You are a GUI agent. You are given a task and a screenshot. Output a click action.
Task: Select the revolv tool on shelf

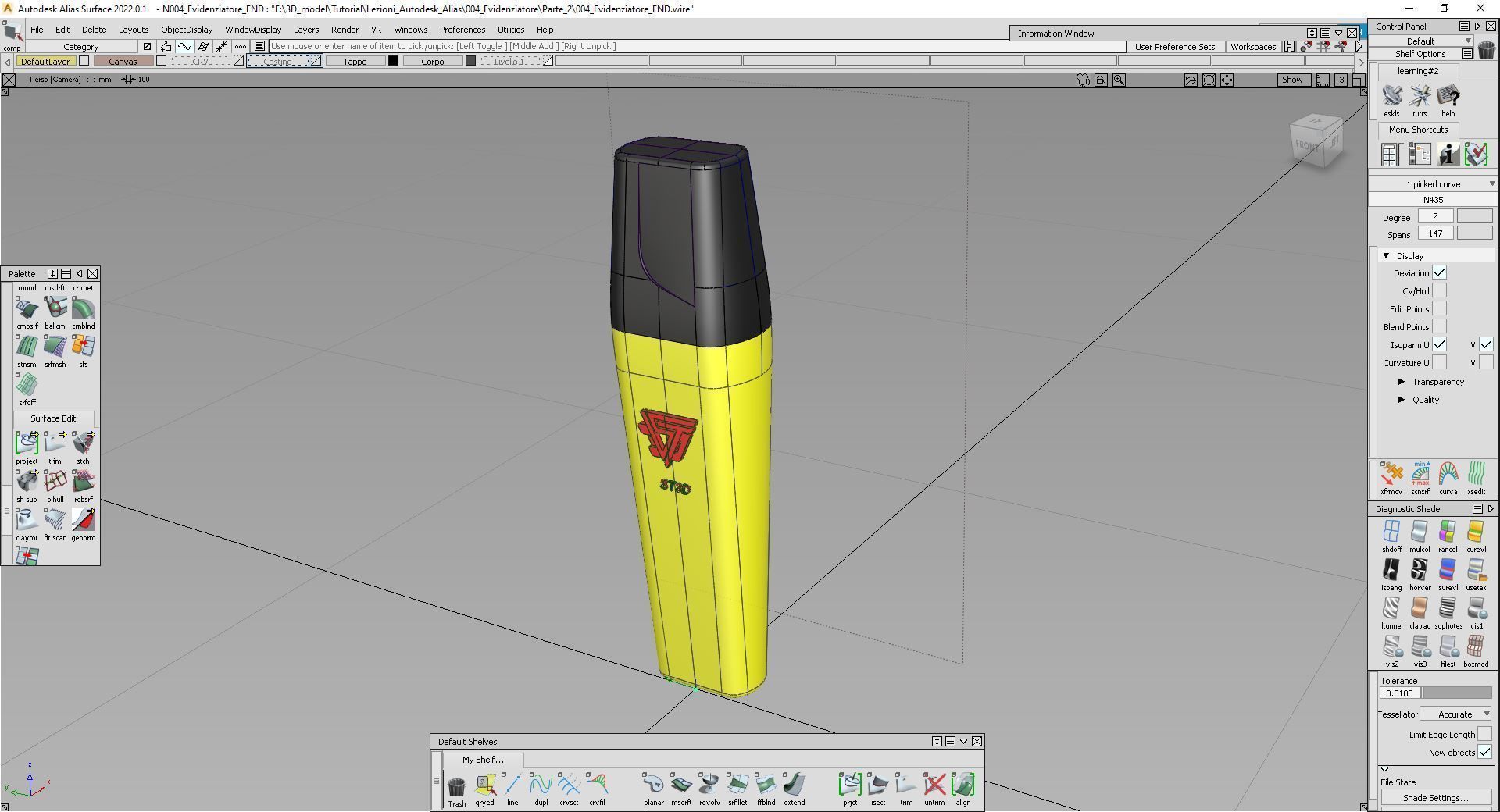(x=709, y=784)
